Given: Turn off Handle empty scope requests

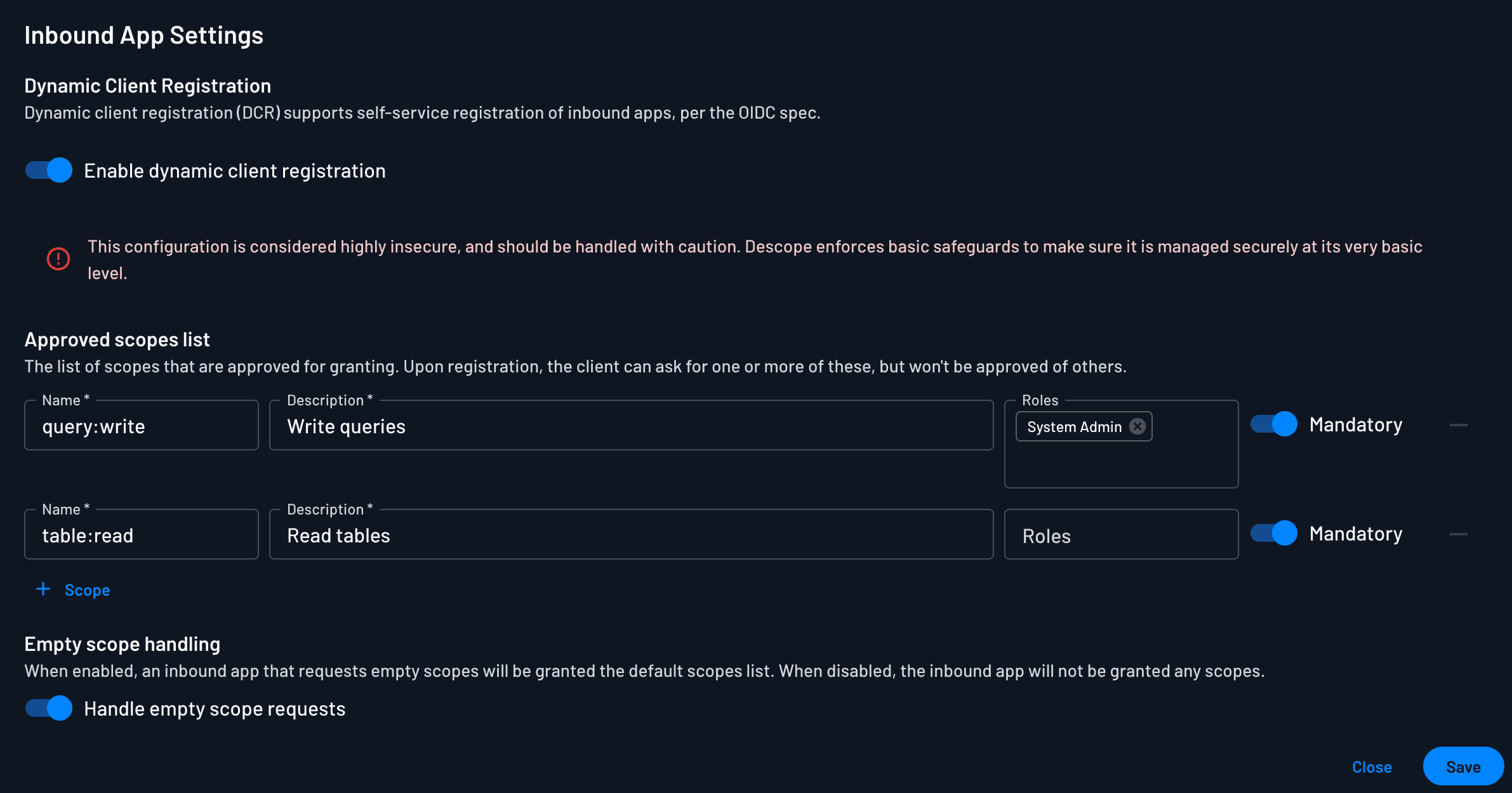Looking at the screenshot, I should pyautogui.click(x=48, y=709).
